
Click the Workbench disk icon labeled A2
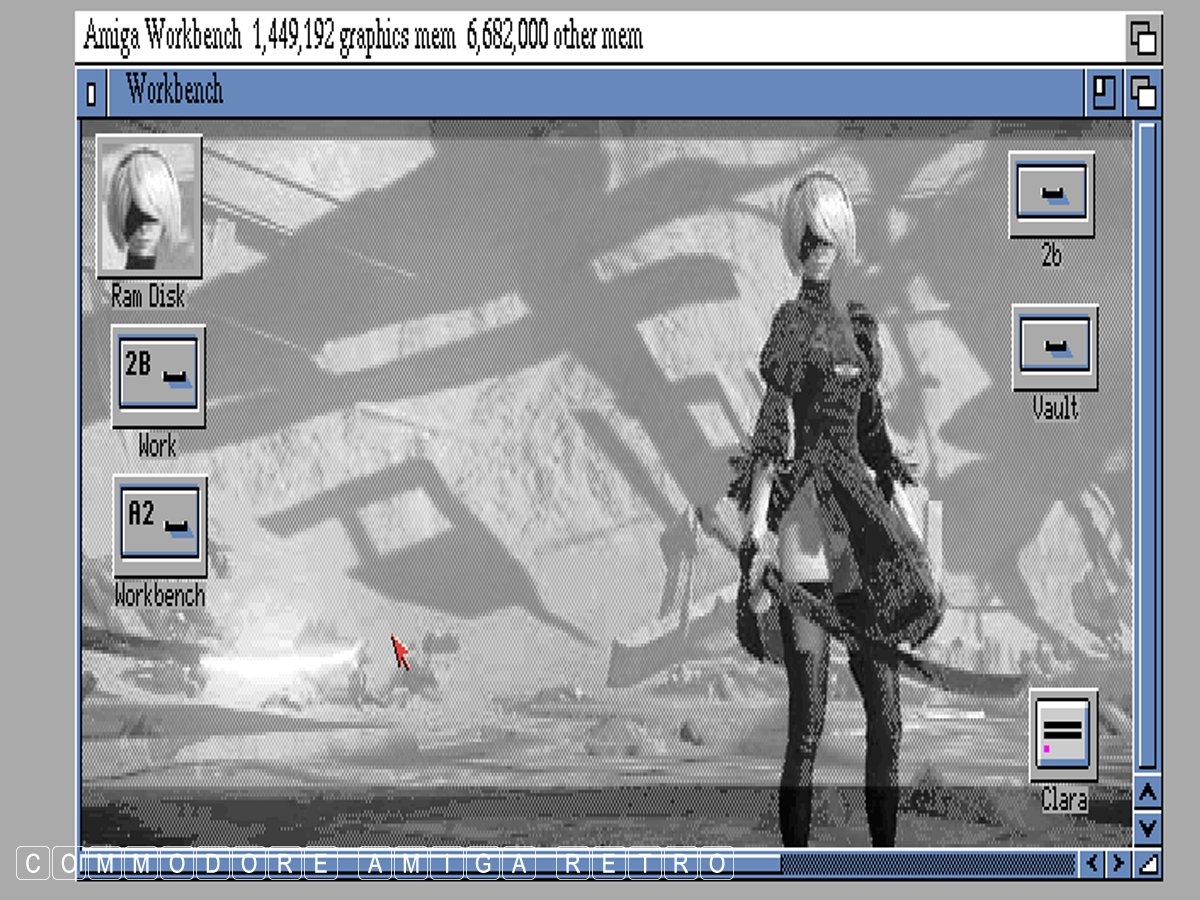(x=159, y=525)
